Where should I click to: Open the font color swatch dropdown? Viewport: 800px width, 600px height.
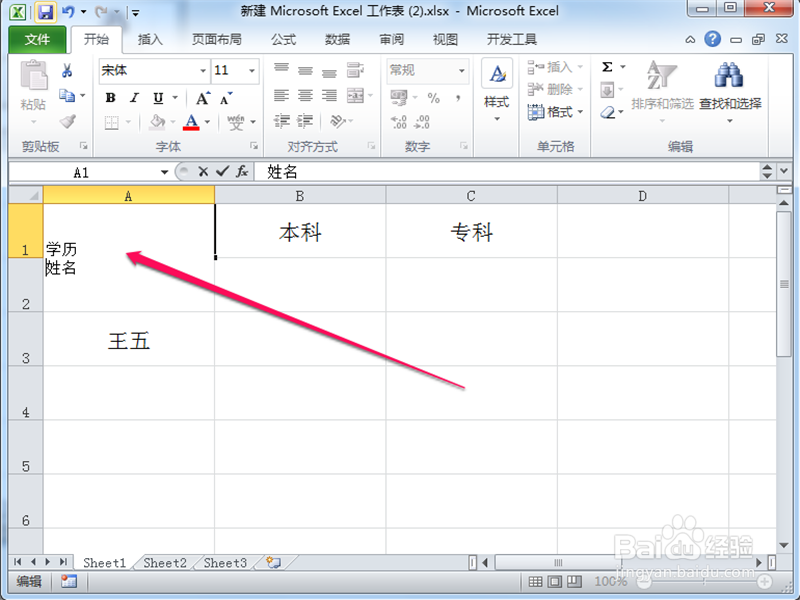209,121
